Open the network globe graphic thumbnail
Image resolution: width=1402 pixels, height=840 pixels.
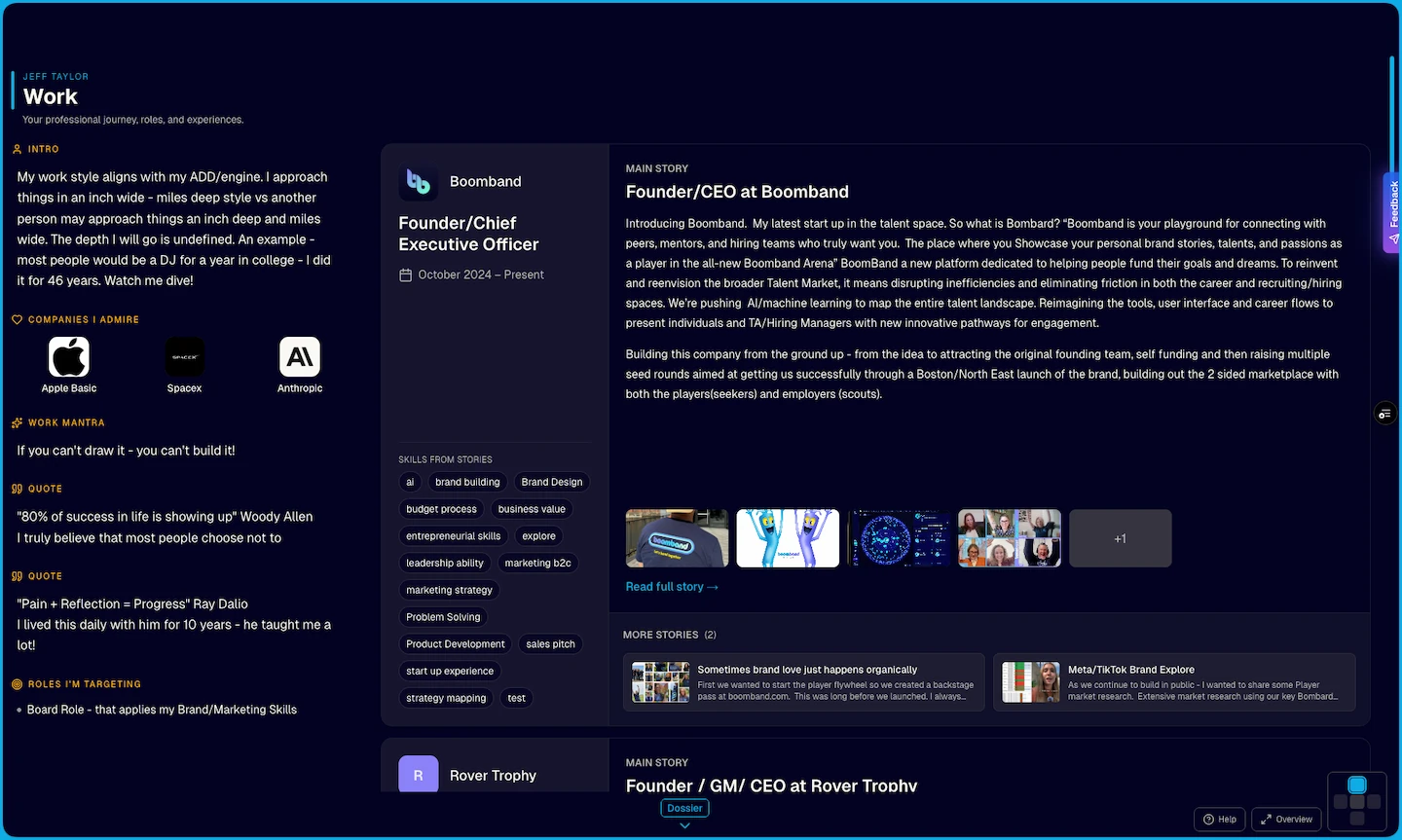tap(899, 538)
